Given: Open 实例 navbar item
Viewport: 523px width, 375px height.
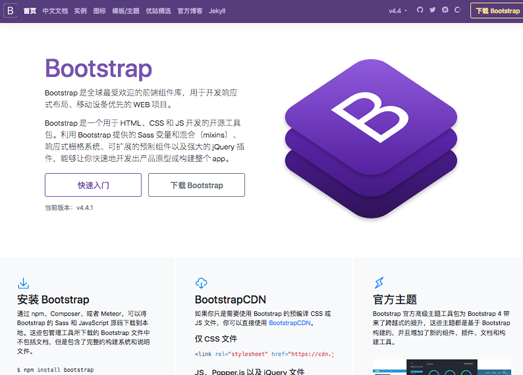Looking at the screenshot, I should 80,11.
